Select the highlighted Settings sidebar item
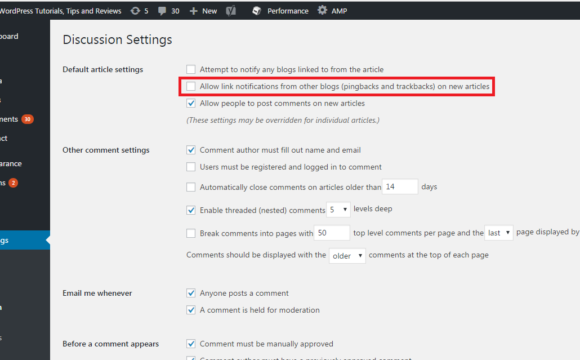 point(25,240)
